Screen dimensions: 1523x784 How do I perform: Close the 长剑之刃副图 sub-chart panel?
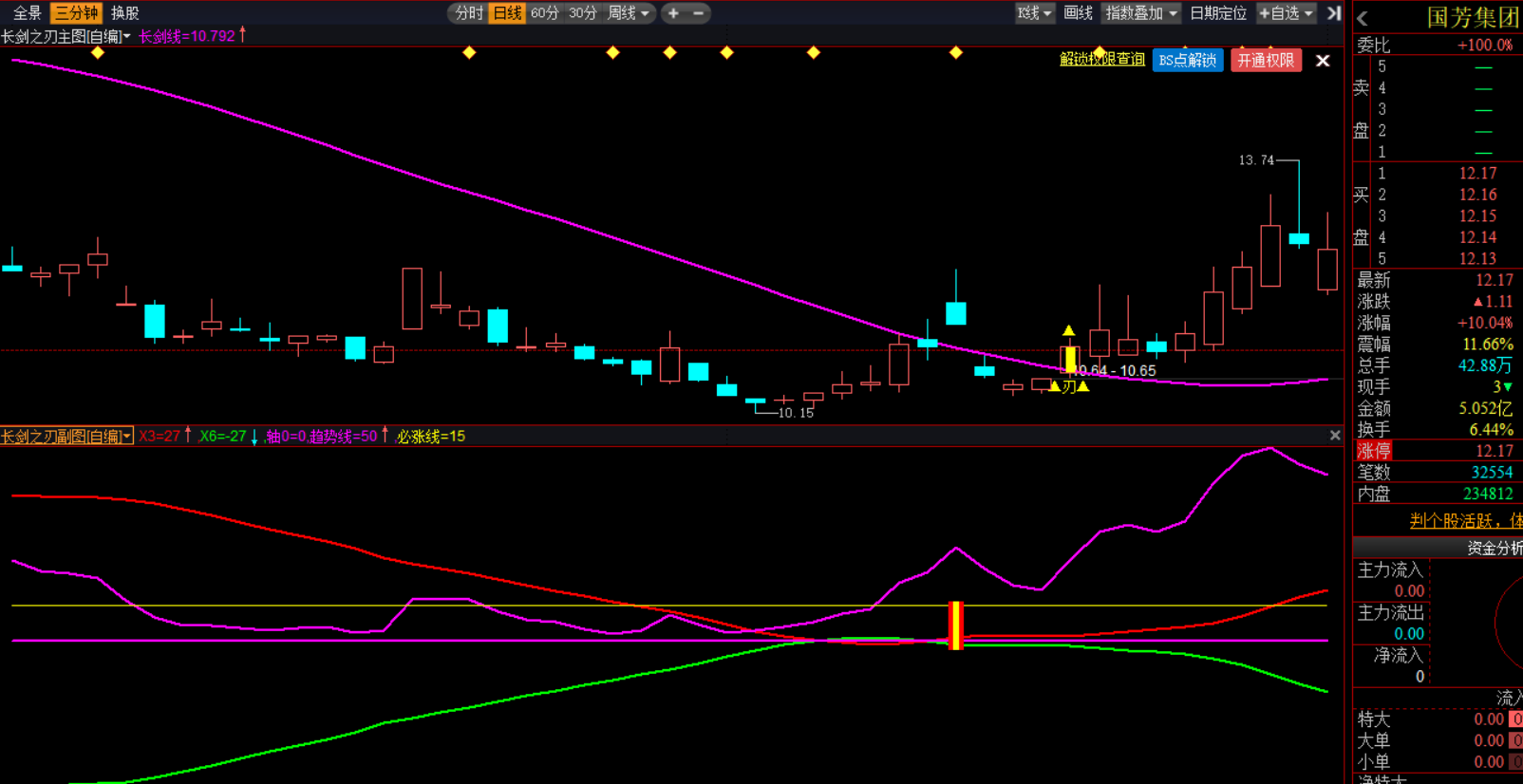[x=1335, y=436]
